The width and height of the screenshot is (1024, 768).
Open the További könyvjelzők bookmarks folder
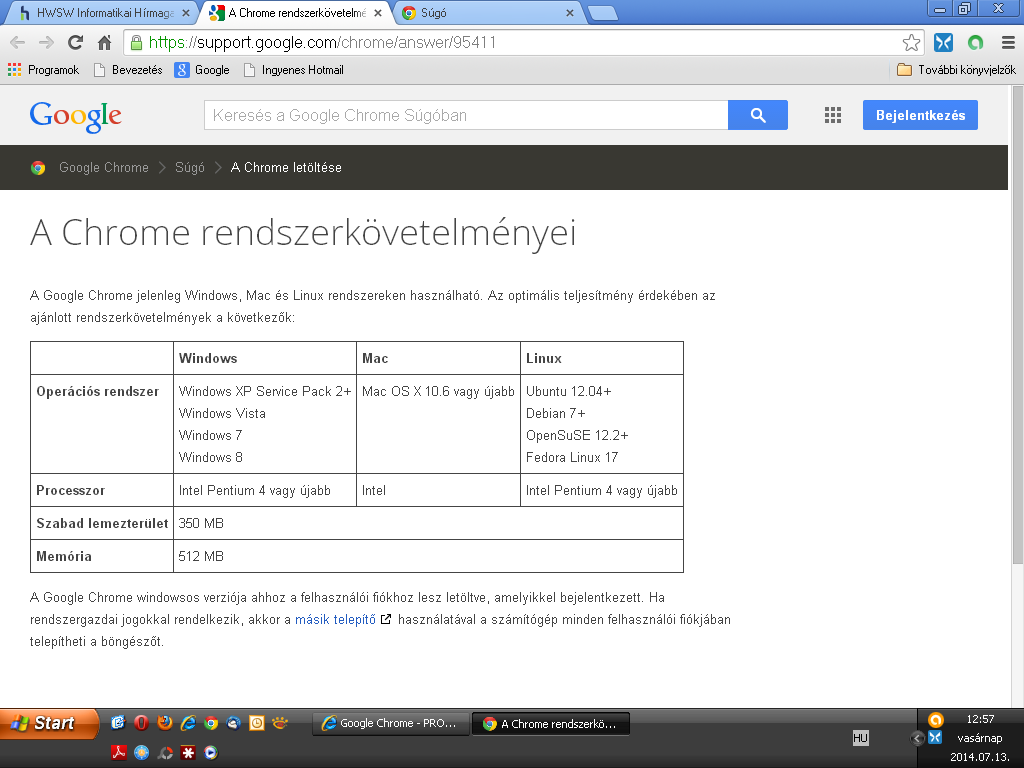click(x=956, y=70)
